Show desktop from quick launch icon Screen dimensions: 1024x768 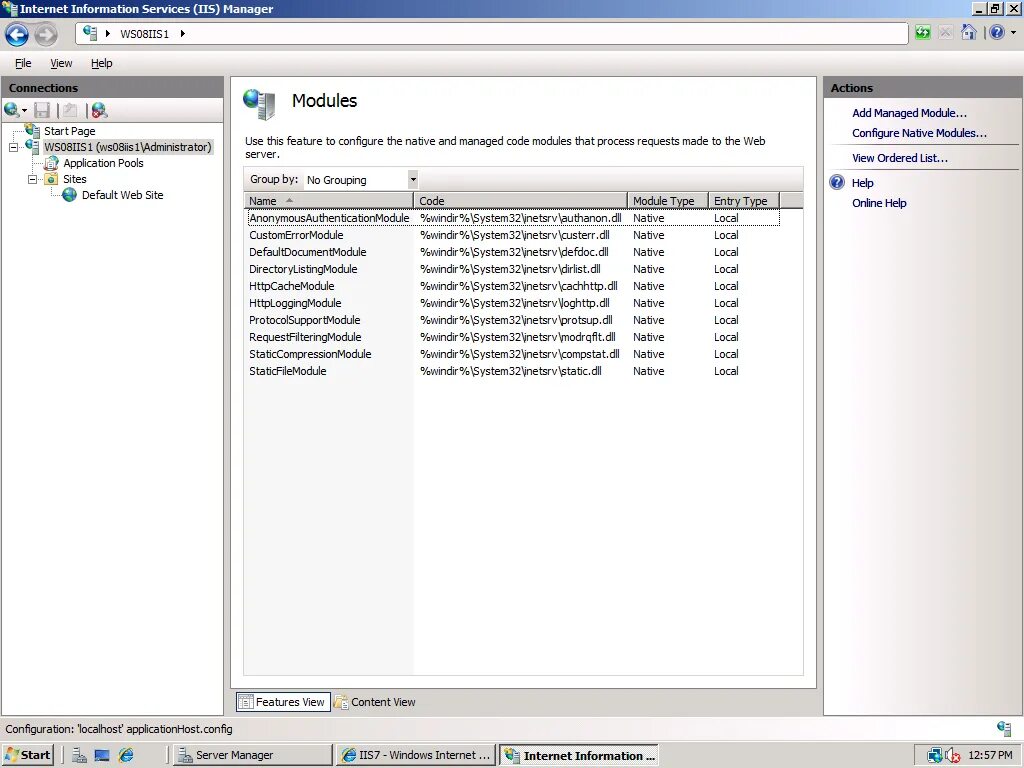tap(102, 755)
